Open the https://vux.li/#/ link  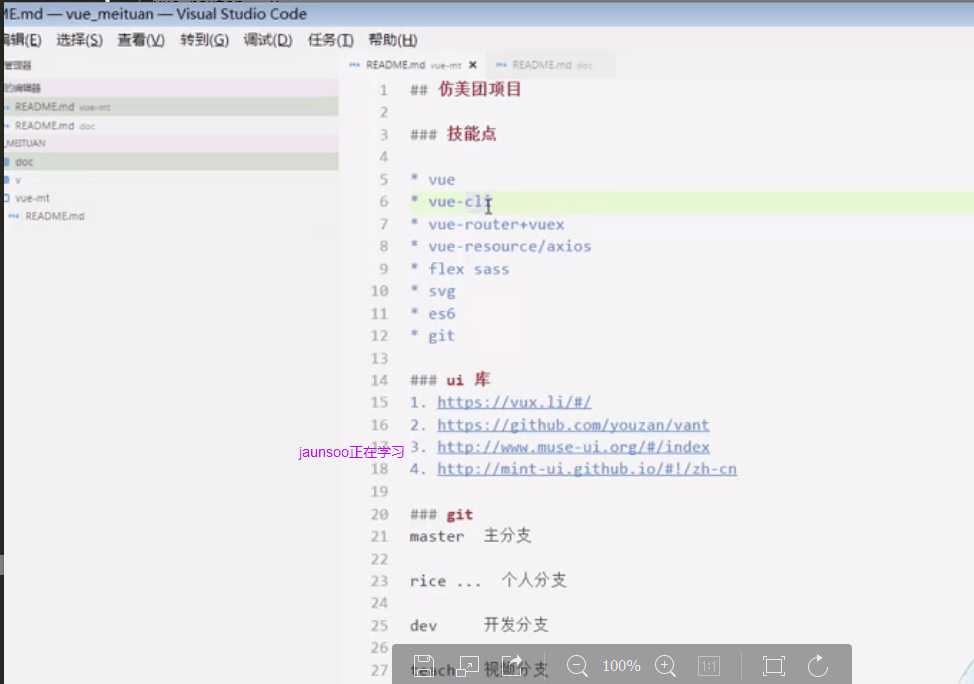click(514, 403)
